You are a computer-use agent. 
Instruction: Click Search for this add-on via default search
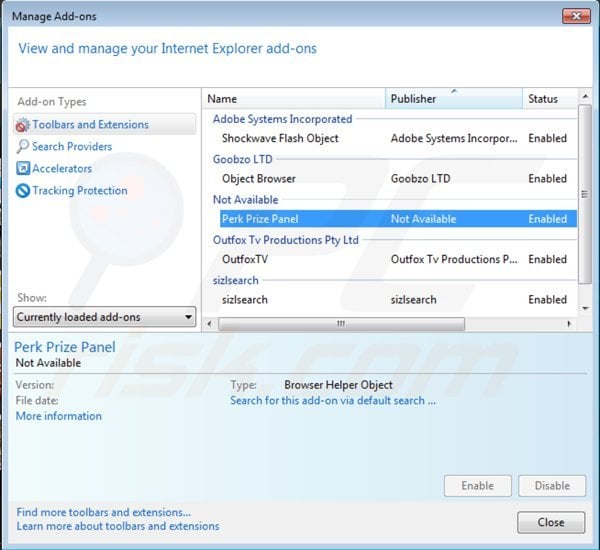tap(333, 400)
